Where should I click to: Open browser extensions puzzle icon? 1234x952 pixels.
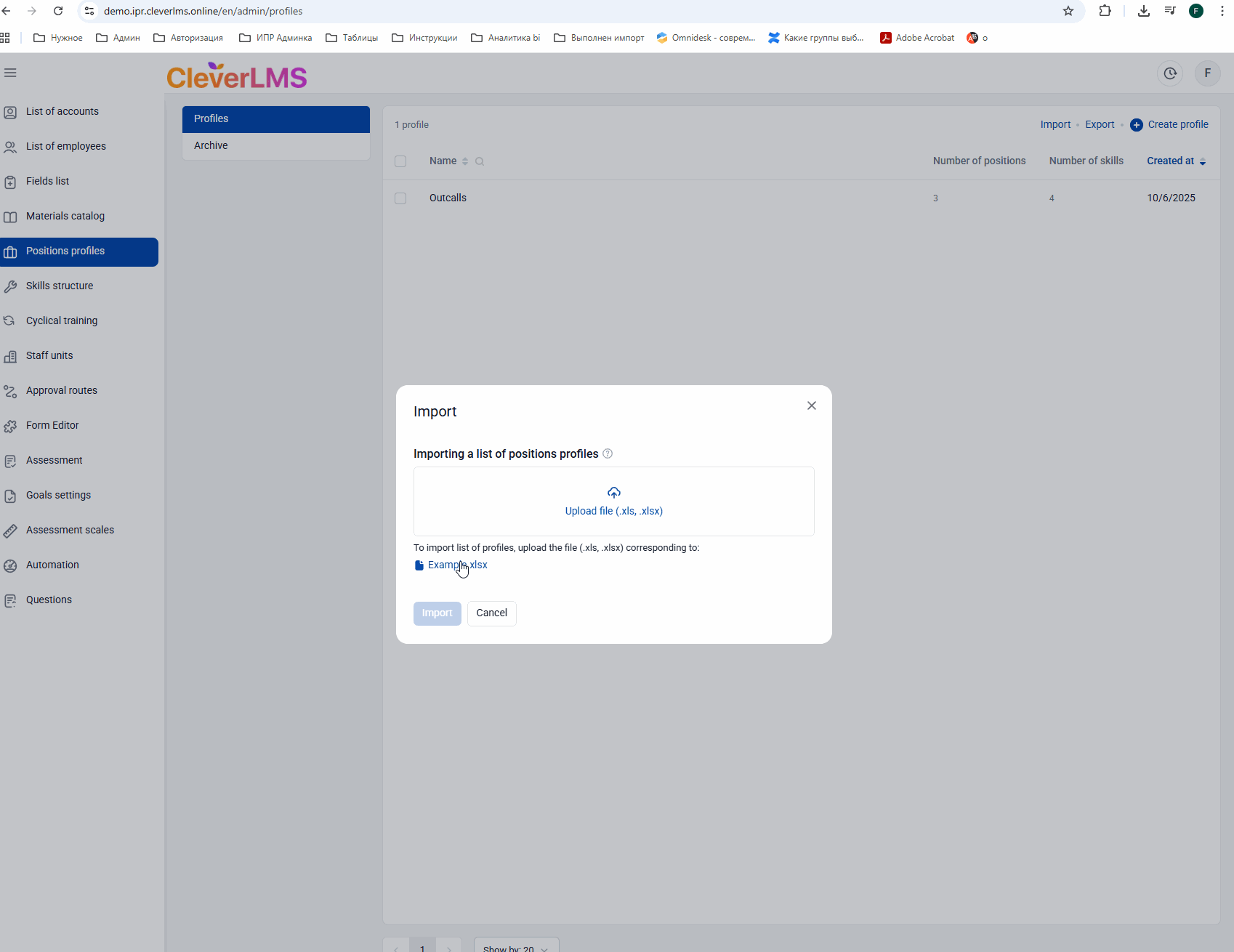[1105, 11]
